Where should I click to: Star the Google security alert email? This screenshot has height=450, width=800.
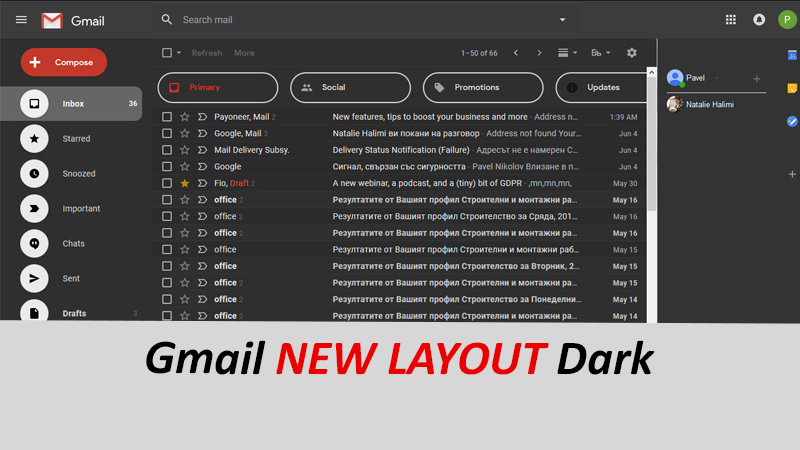coord(185,166)
